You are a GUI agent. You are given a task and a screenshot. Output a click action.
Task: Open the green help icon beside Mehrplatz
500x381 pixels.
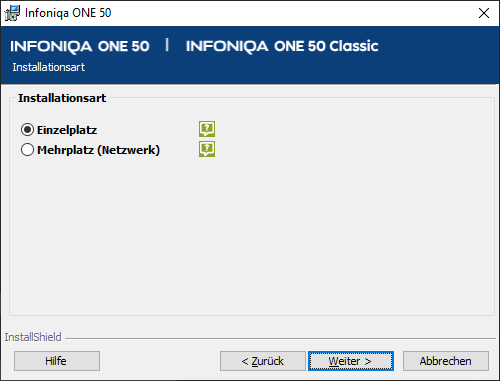[x=207, y=149]
